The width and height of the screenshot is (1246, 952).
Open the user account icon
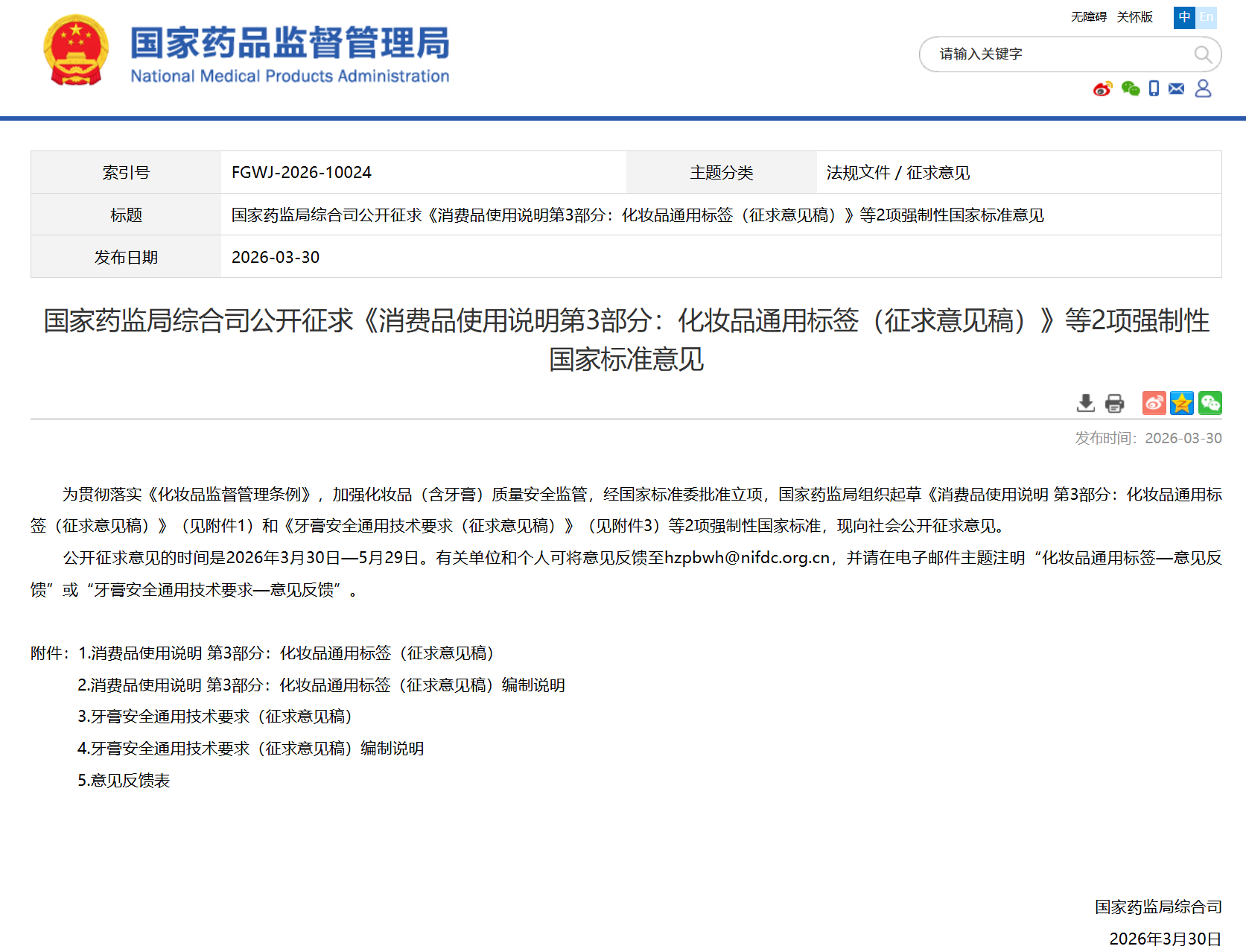1203,89
